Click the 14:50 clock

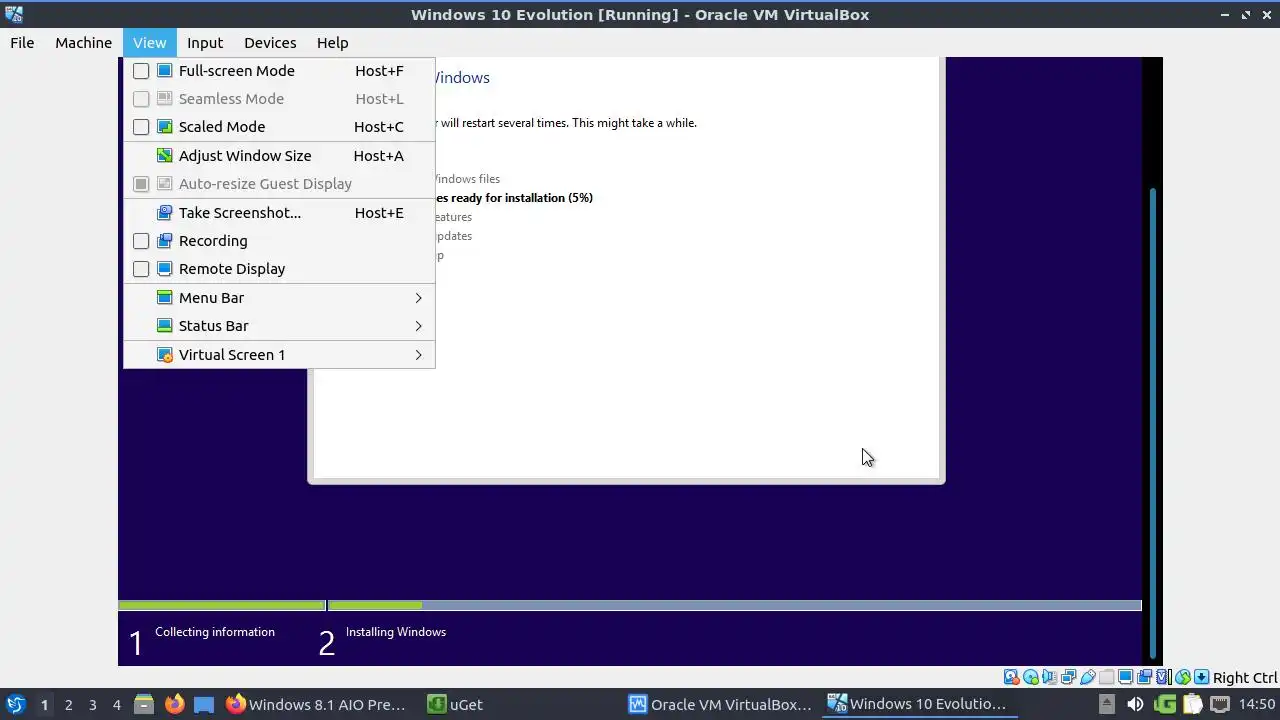pyautogui.click(x=1257, y=704)
